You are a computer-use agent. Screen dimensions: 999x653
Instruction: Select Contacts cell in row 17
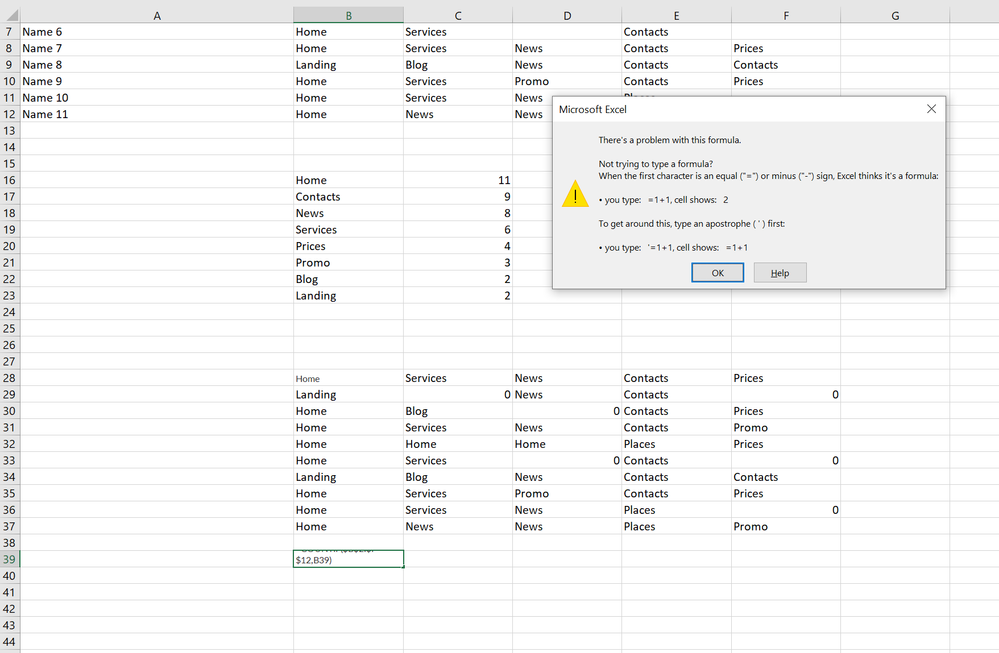pos(349,197)
